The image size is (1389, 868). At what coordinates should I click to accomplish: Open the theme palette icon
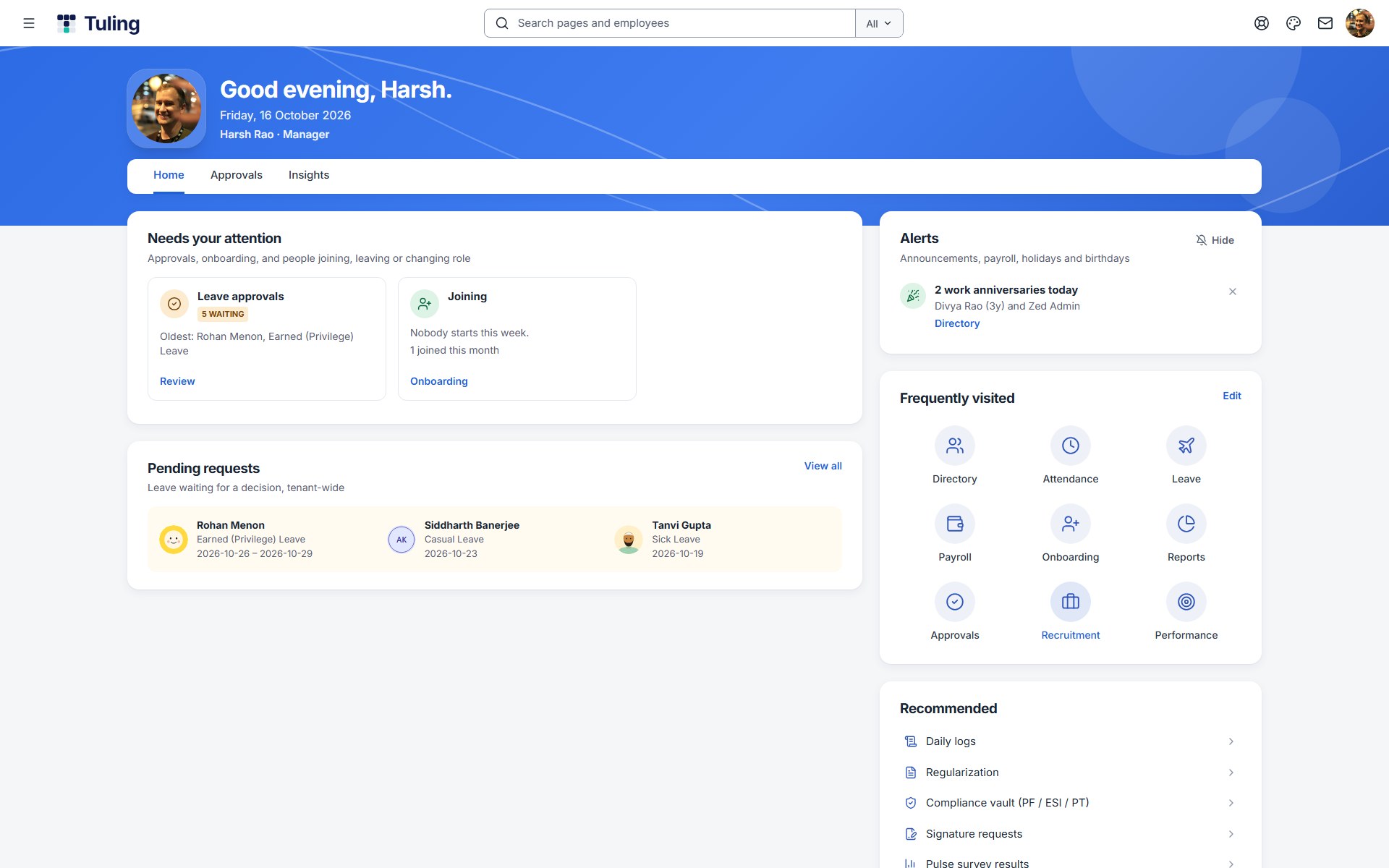point(1294,23)
